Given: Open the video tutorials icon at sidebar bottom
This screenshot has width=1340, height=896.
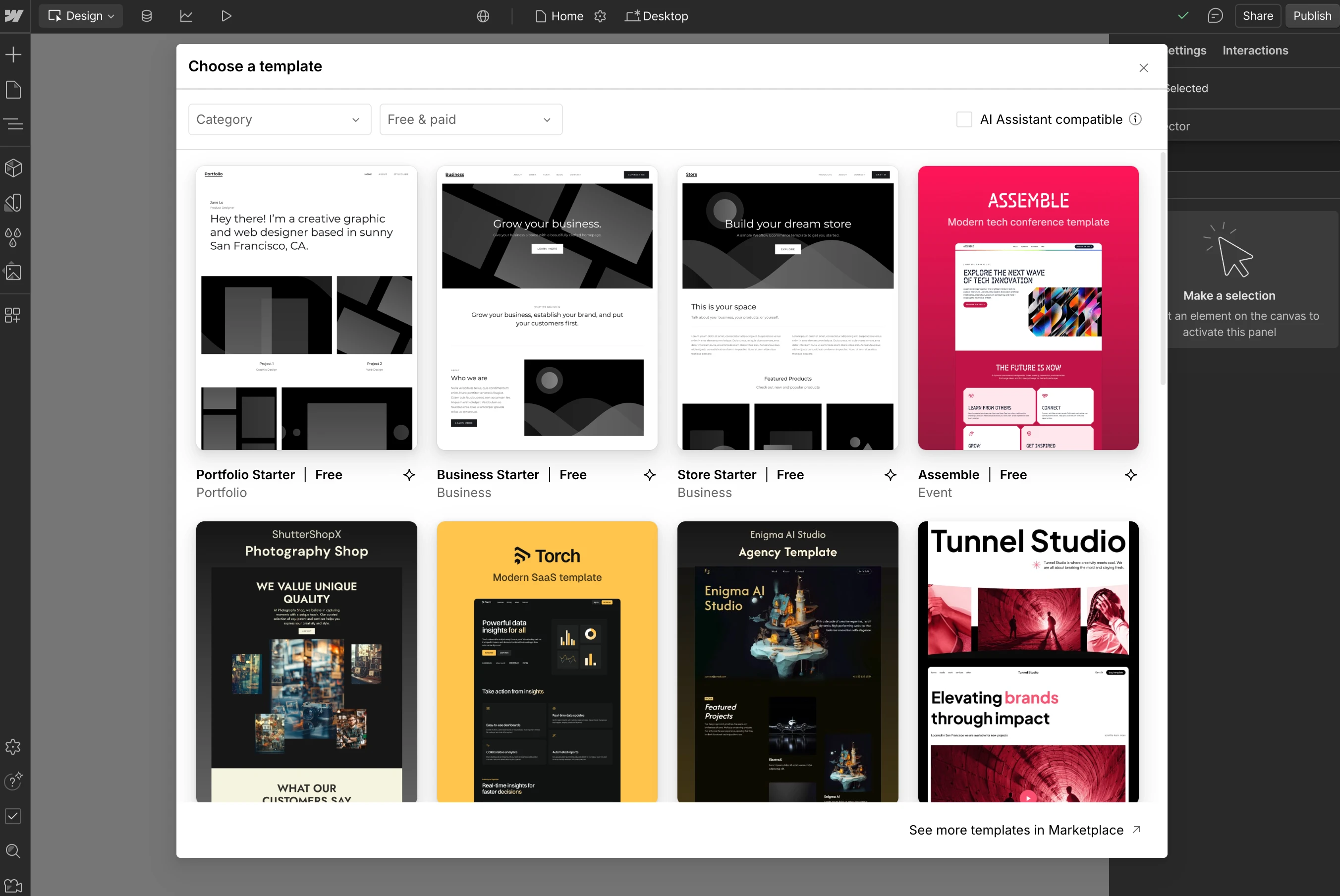Looking at the screenshot, I should [x=13, y=886].
